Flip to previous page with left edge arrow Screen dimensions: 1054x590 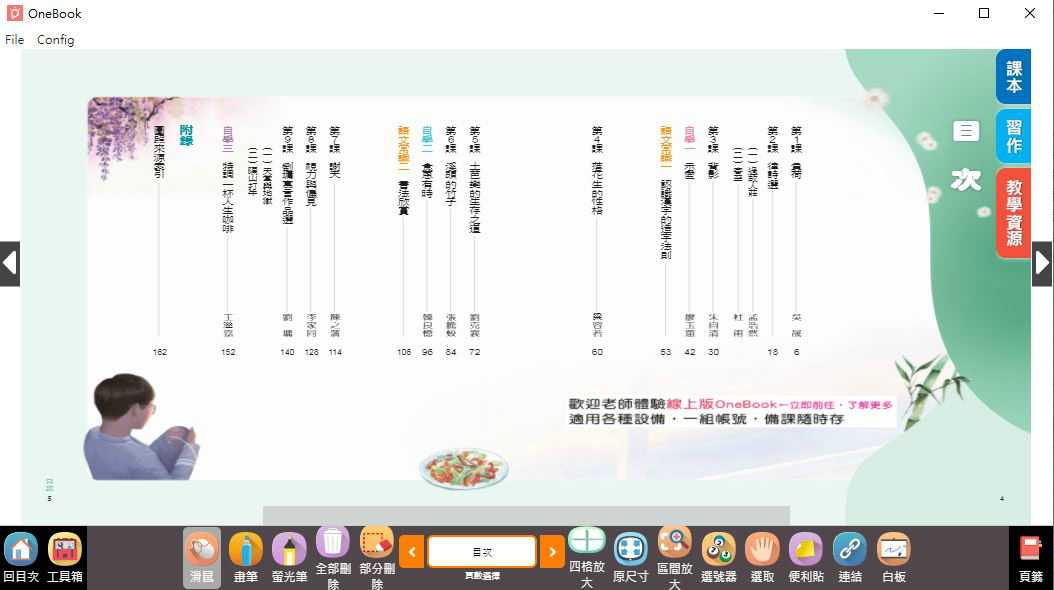click(x=9, y=263)
